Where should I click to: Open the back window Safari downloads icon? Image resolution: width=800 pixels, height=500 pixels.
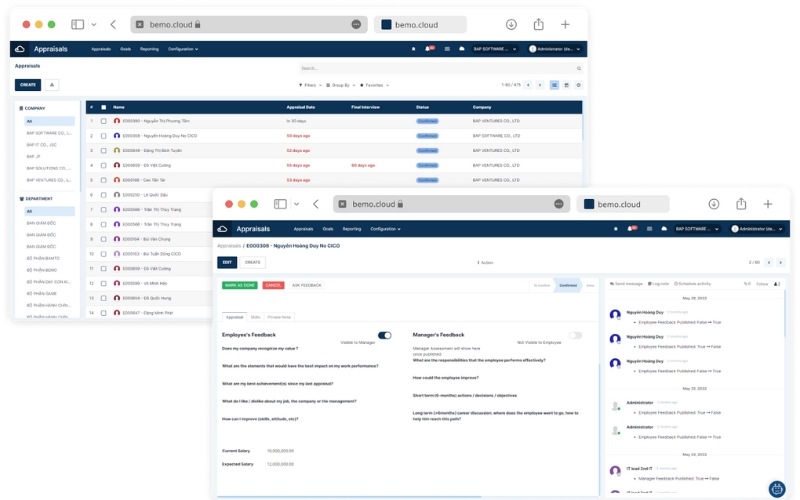tap(511, 24)
